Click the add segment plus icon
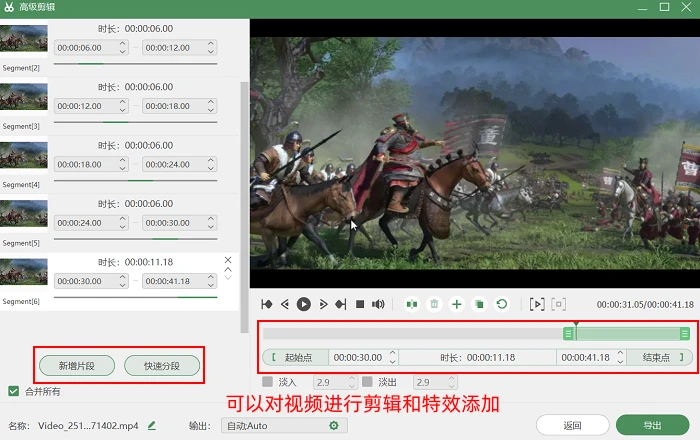The width and height of the screenshot is (700, 440). tap(457, 304)
